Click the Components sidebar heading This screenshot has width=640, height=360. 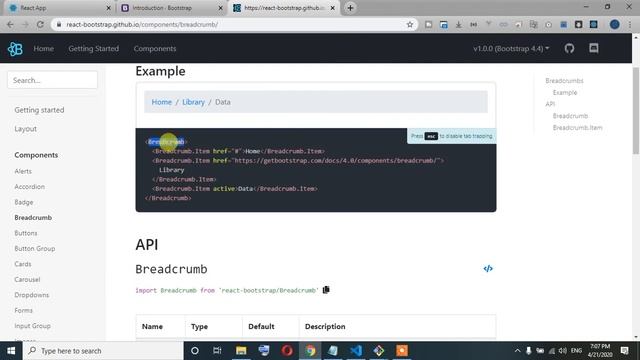tap(36, 155)
